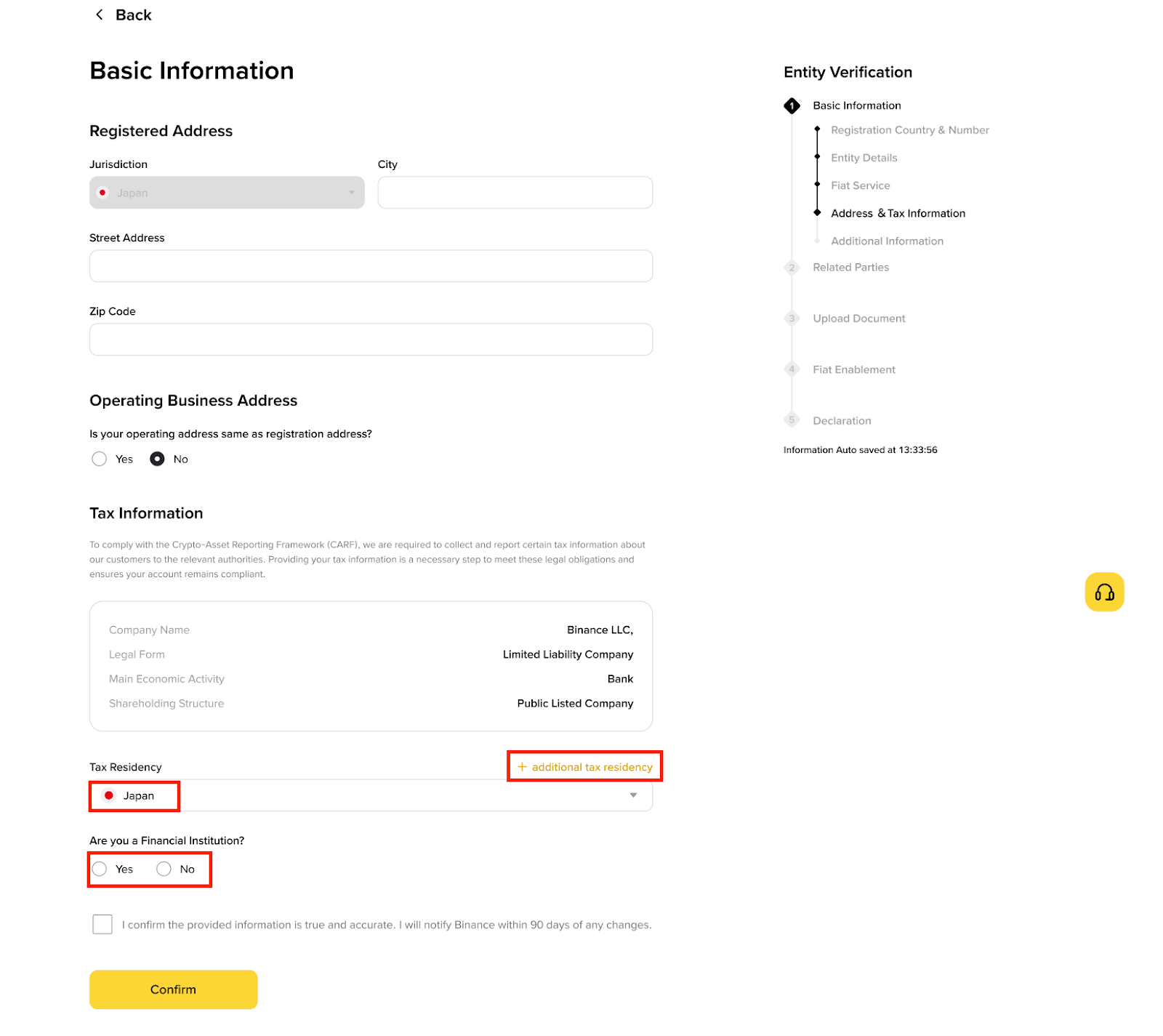
Task: Go to Entity Details sub-step
Action: click(864, 158)
